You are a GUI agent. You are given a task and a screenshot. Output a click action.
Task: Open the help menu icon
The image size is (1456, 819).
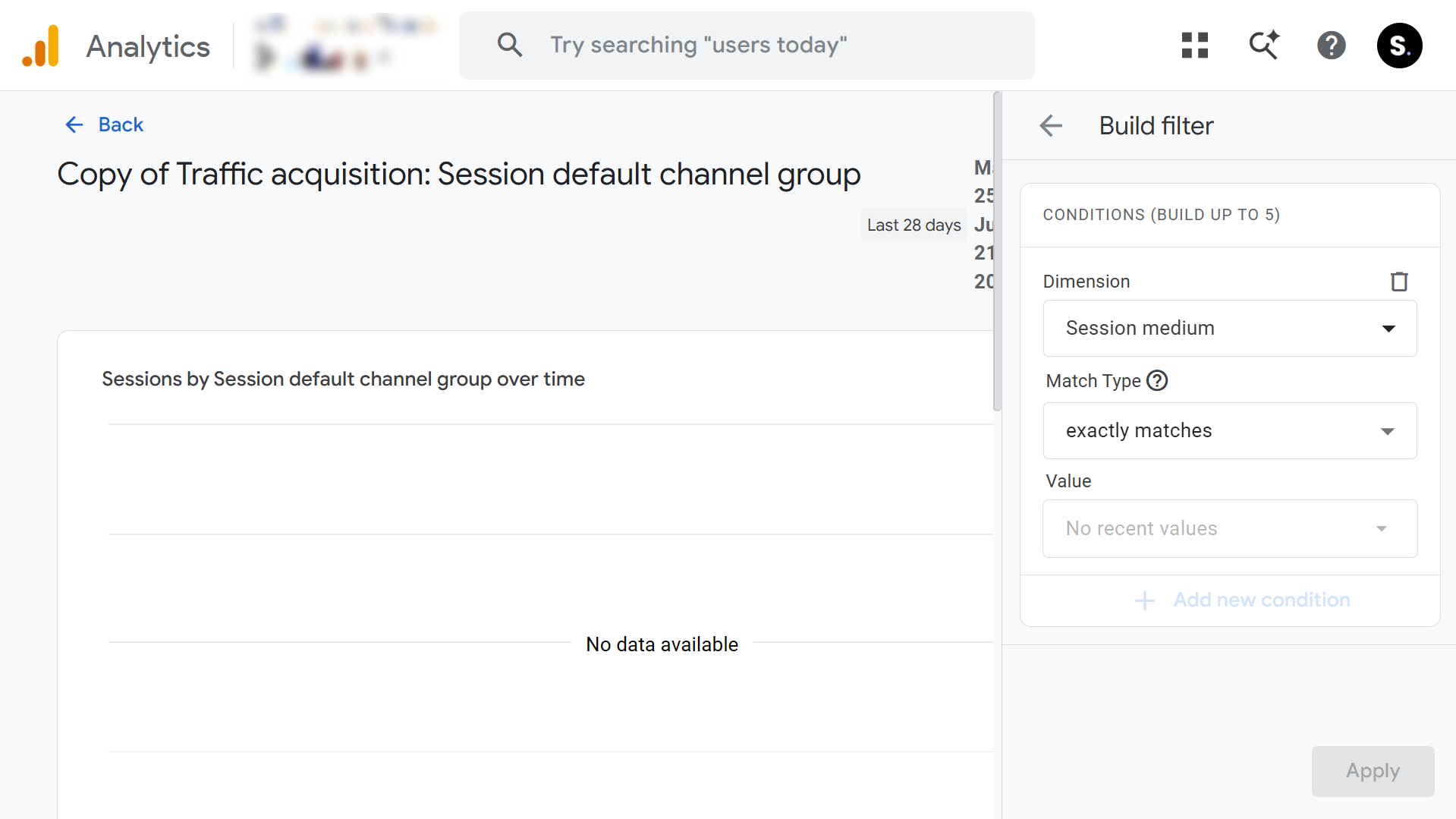pyautogui.click(x=1332, y=46)
